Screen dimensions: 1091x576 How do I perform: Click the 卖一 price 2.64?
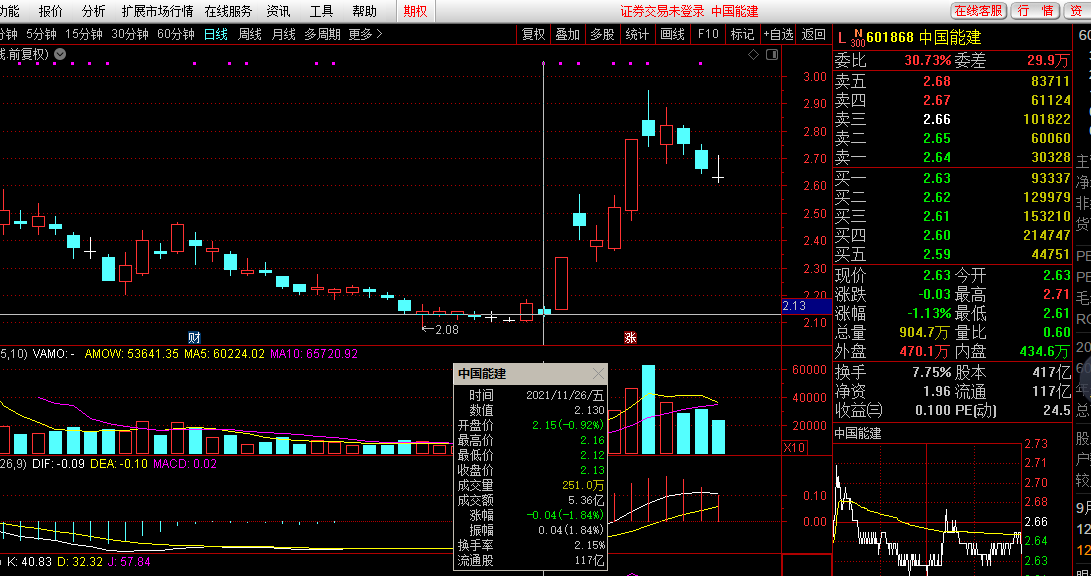(937, 157)
